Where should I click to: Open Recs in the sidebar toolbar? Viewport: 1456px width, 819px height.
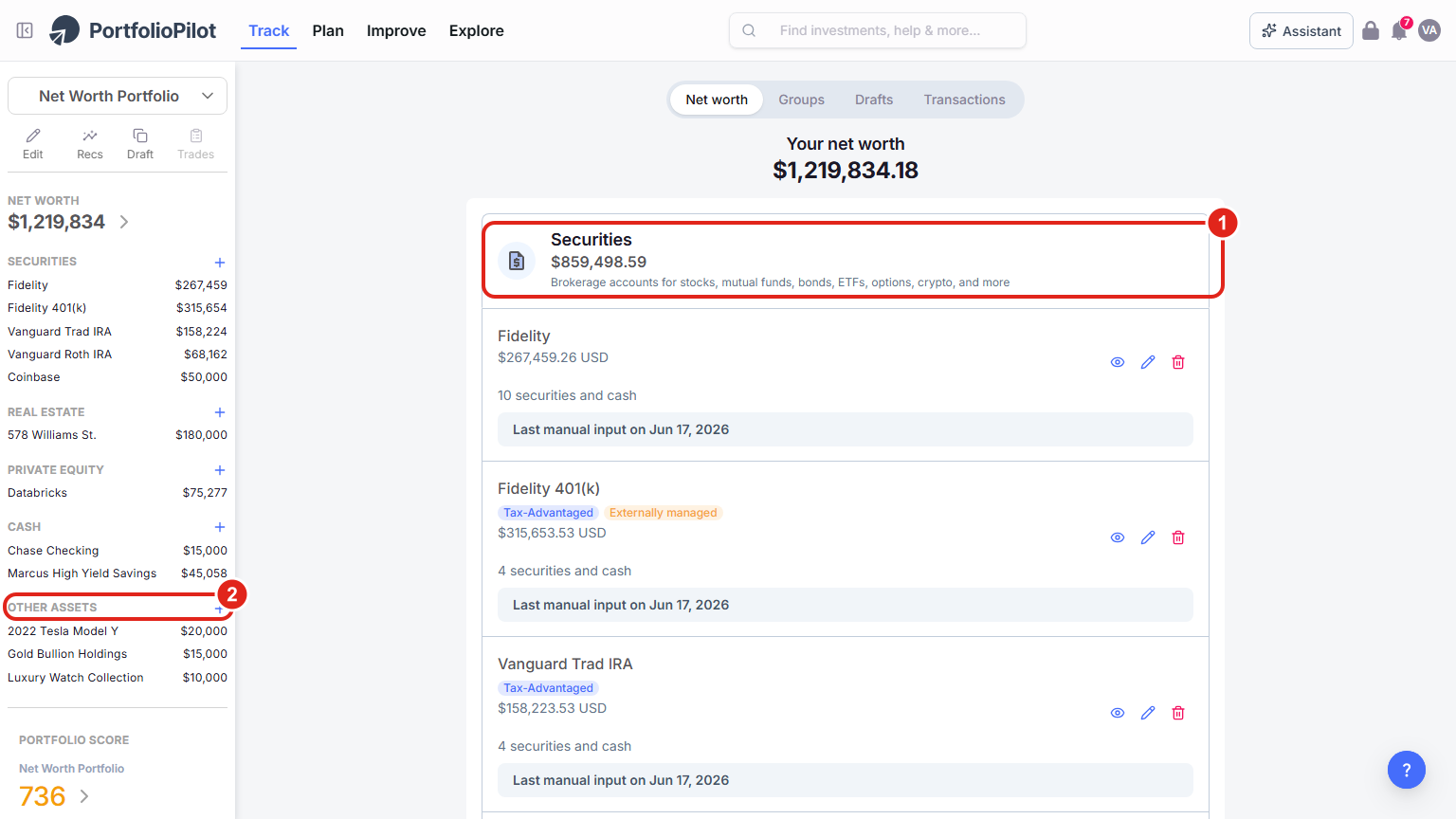pos(90,144)
